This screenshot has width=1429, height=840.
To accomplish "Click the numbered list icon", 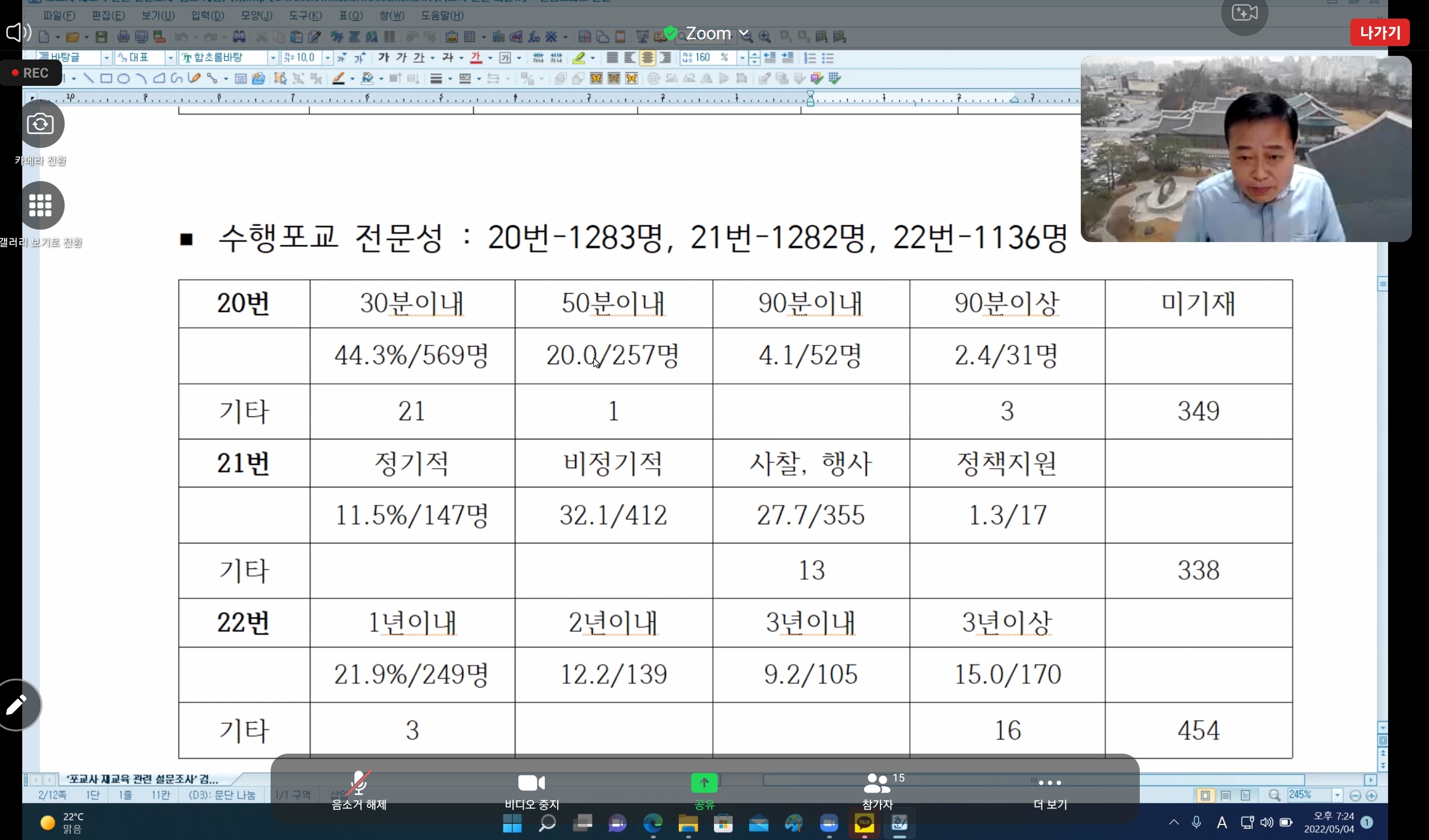I will [x=810, y=58].
